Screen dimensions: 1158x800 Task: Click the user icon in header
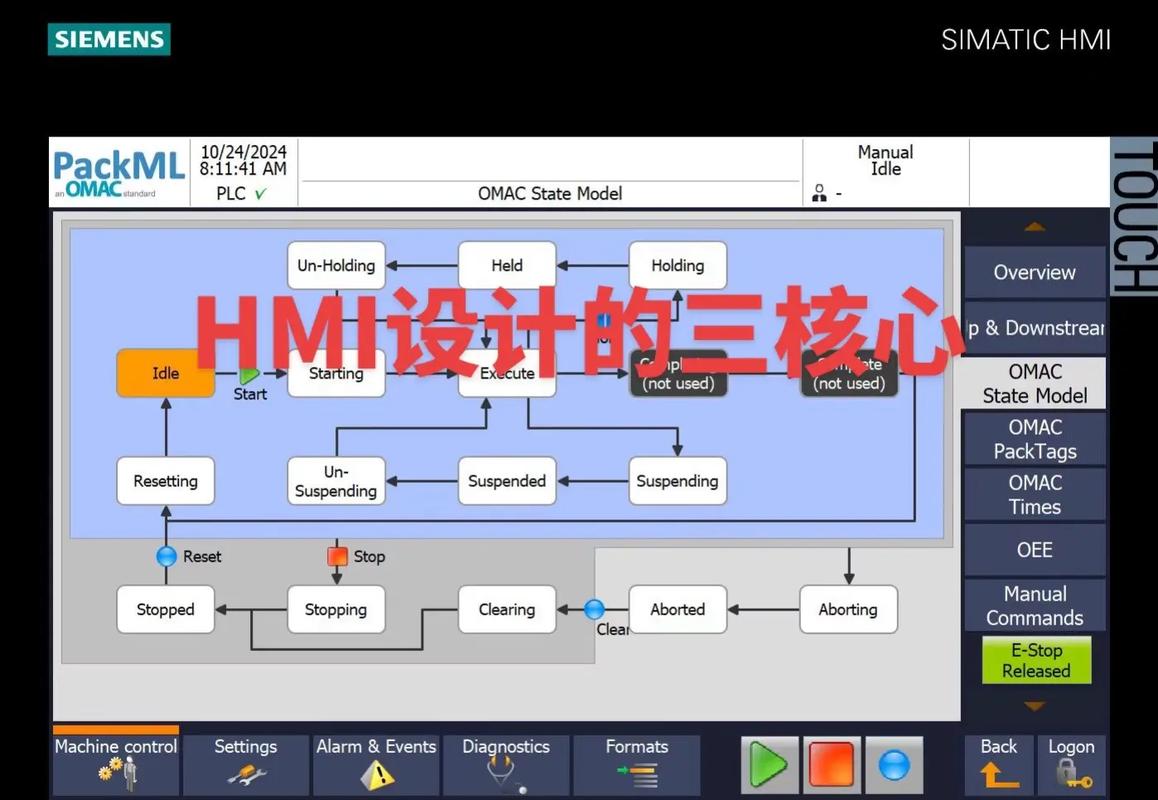click(x=819, y=193)
